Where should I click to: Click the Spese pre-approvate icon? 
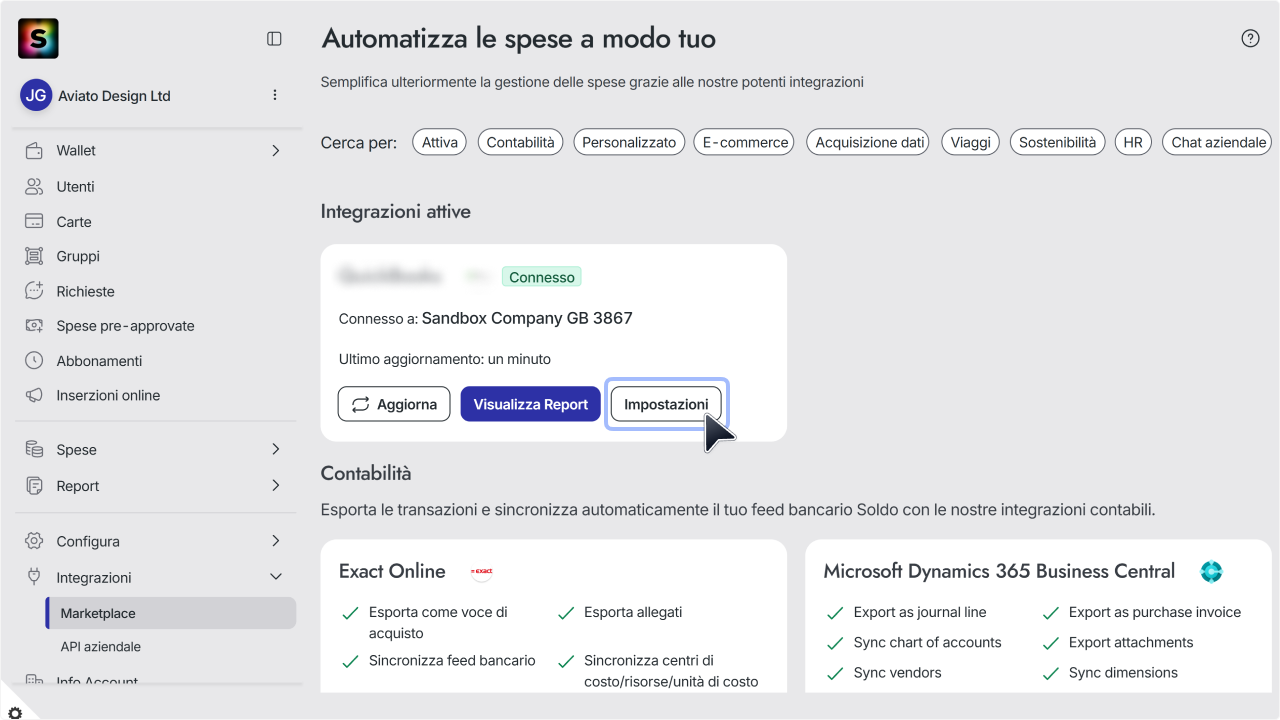[x=34, y=326]
